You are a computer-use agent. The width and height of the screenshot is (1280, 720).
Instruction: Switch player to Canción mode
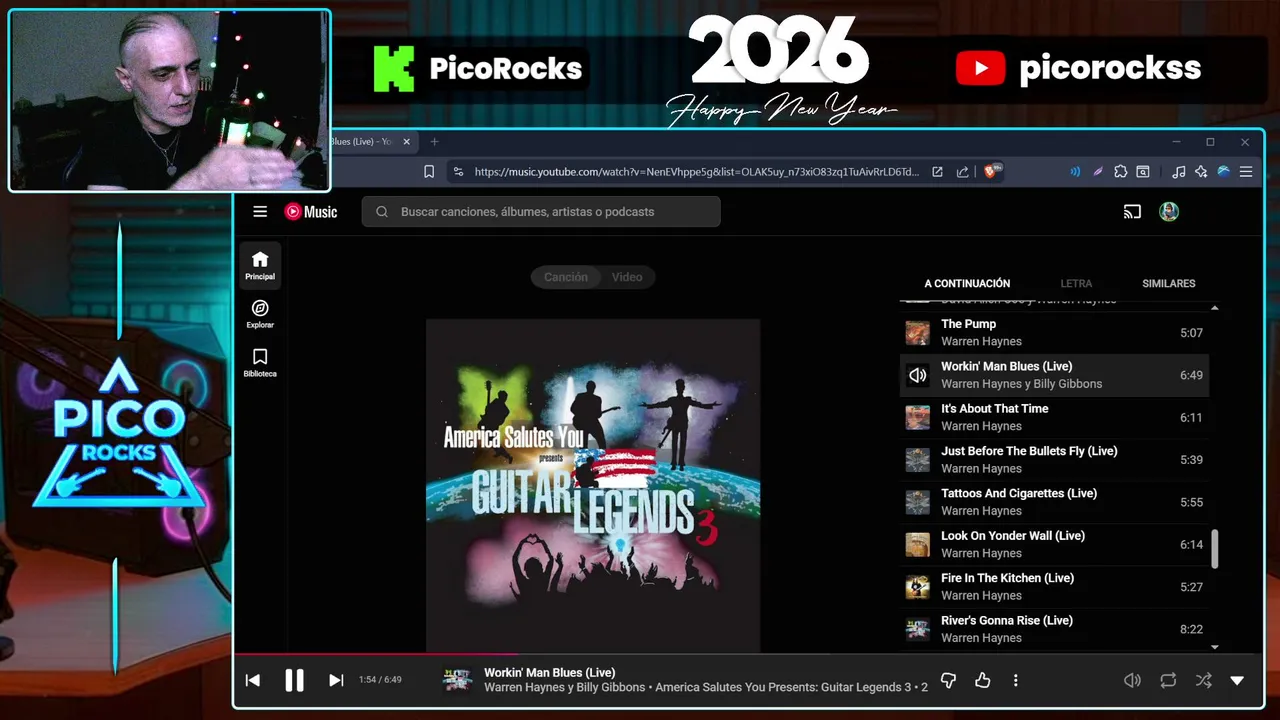point(565,277)
